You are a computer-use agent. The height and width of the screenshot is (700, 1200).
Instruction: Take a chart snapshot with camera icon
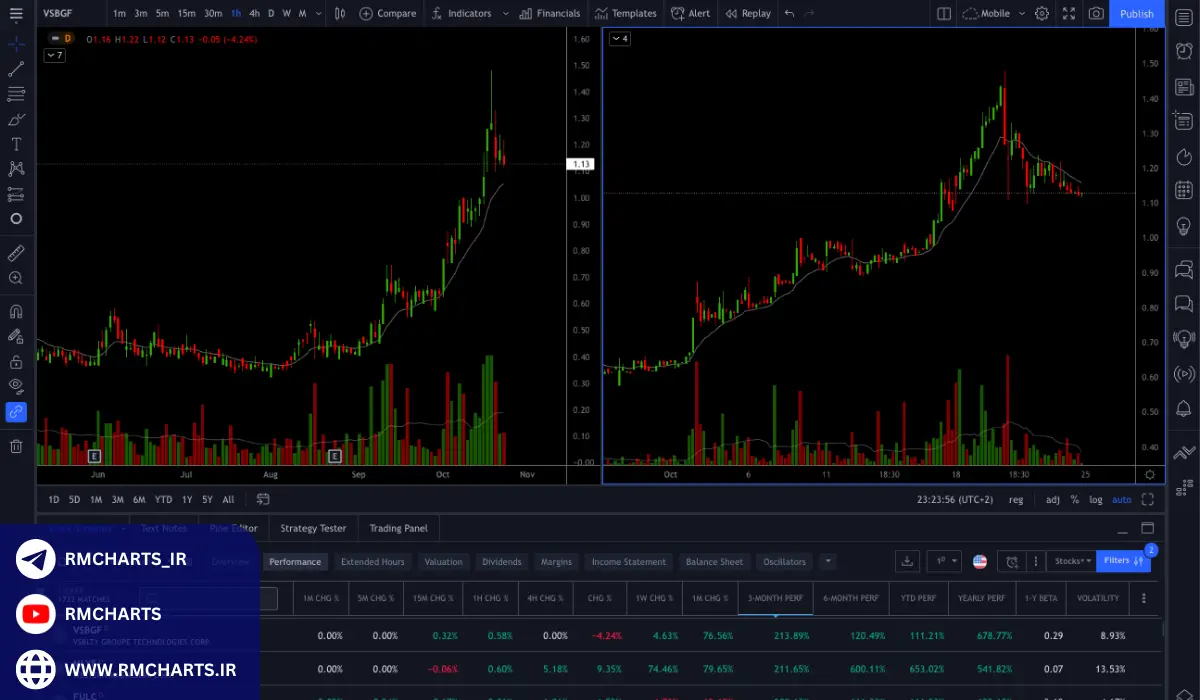[1096, 13]
